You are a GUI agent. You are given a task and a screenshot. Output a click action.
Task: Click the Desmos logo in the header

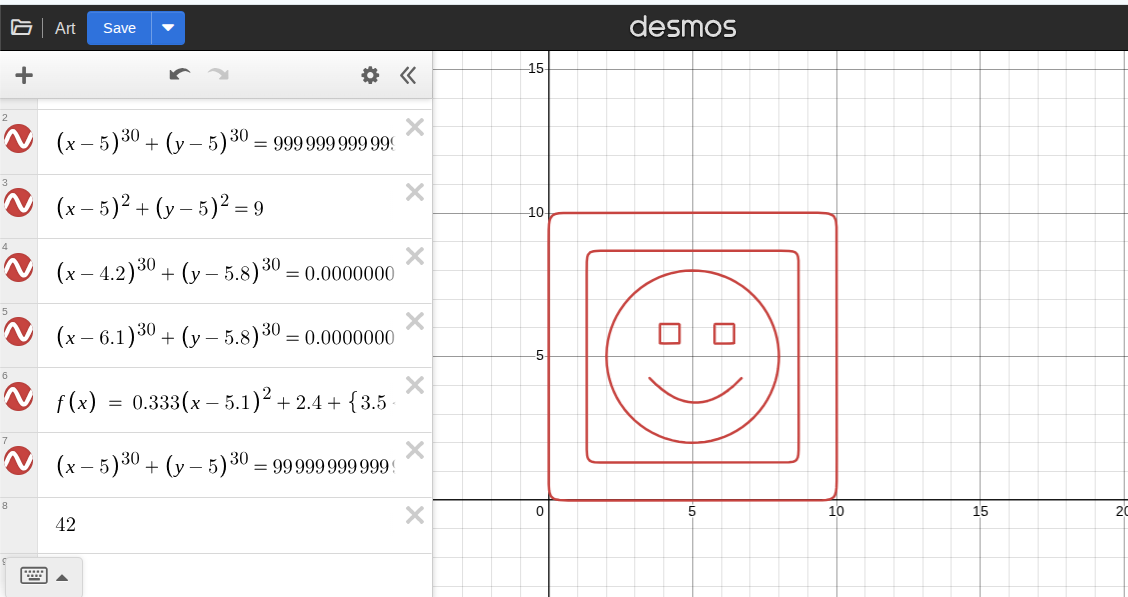pyautogui.click(x=683, y=27)
